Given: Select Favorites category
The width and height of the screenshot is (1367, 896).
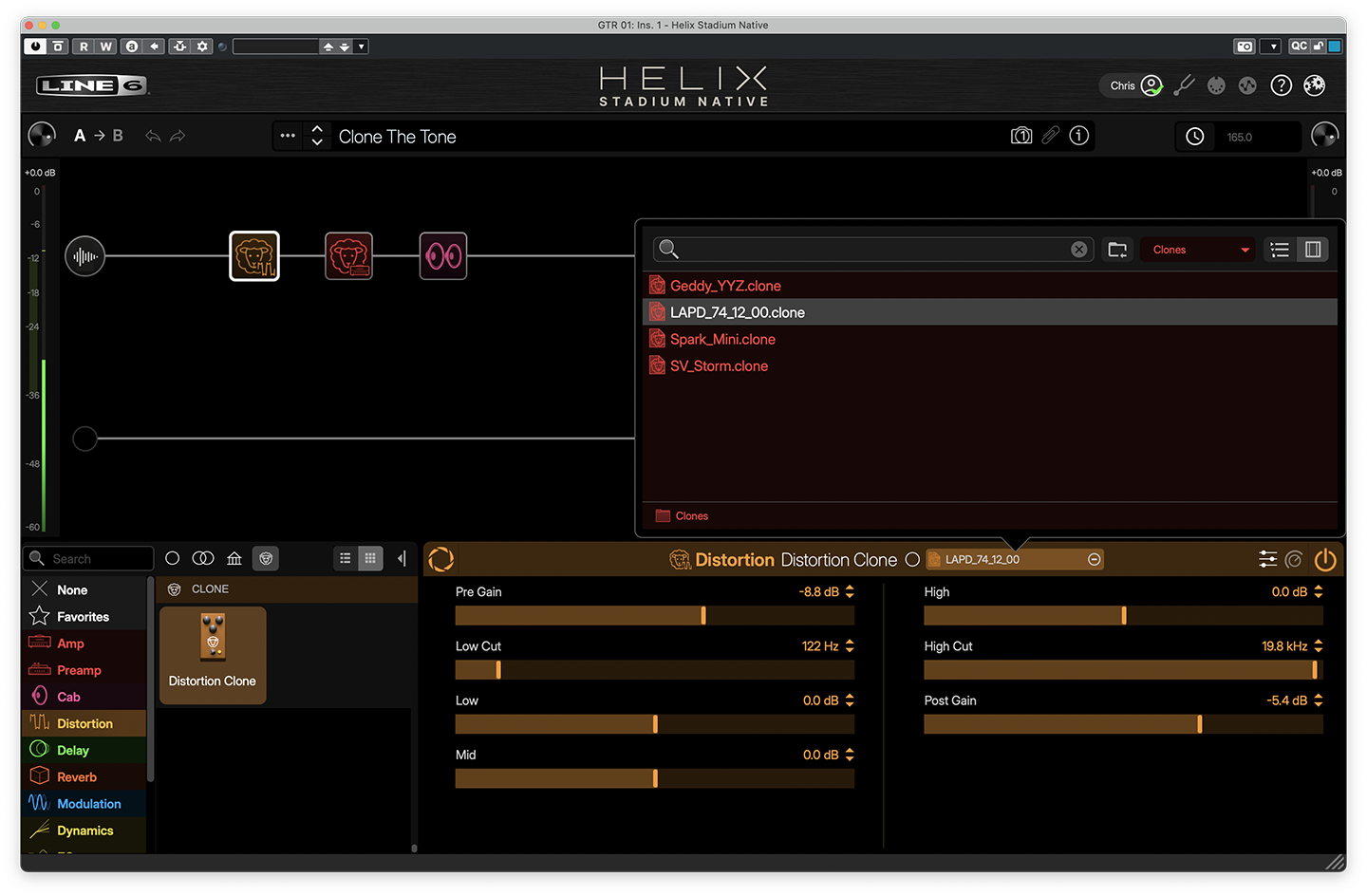Looking at the screenshot, I should [84, 616].
